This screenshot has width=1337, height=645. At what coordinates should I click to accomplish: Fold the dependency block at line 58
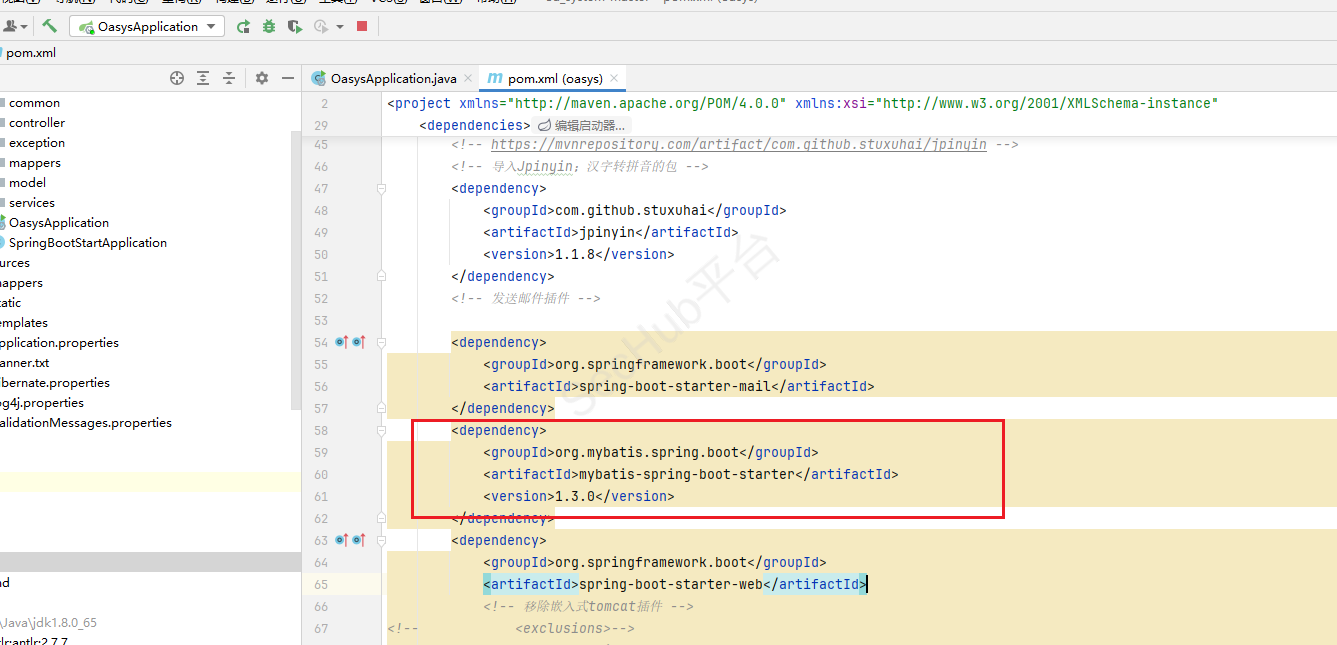coord(381,430)
